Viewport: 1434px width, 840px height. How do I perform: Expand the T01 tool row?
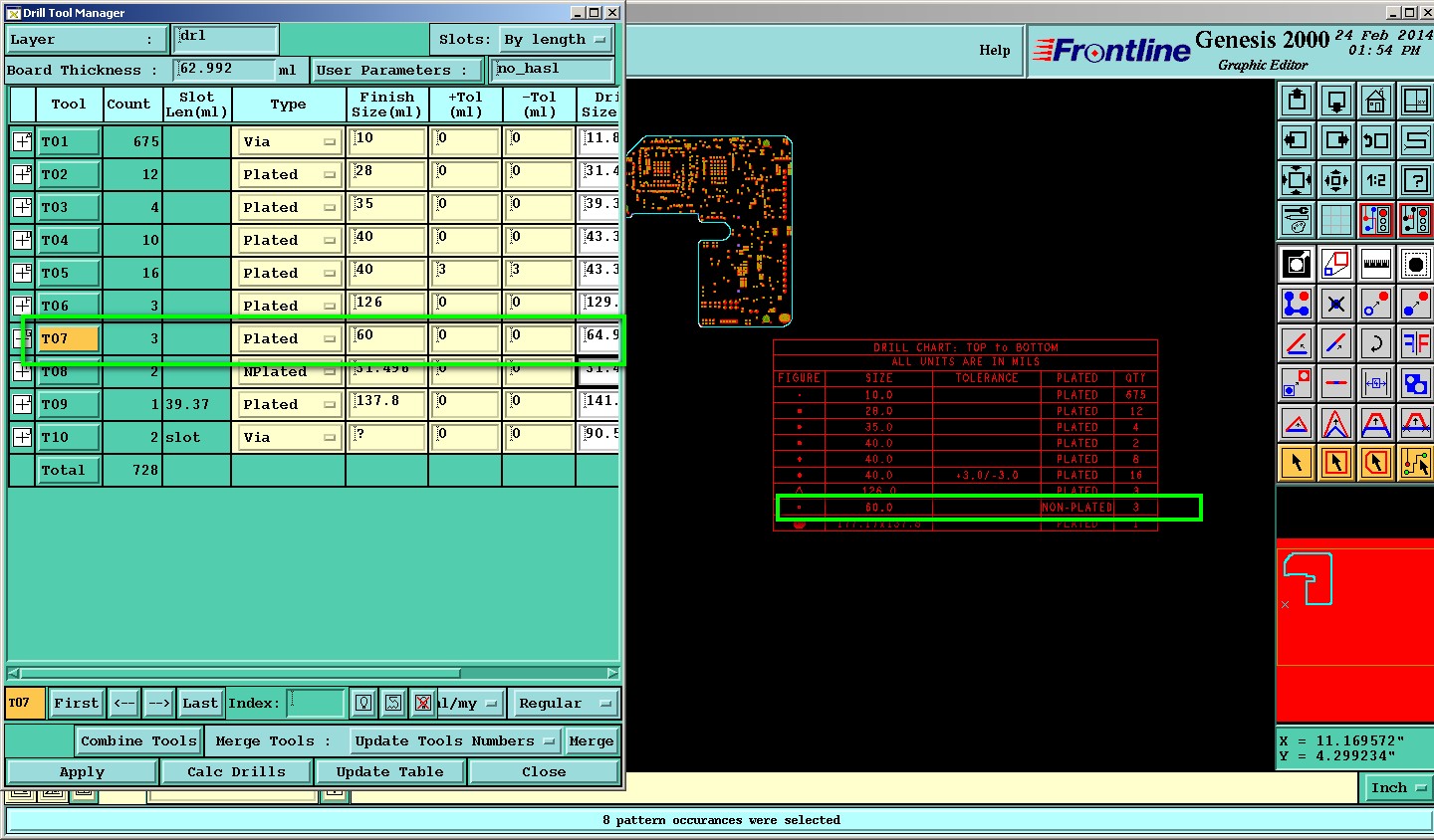click(x=22, y=141)
